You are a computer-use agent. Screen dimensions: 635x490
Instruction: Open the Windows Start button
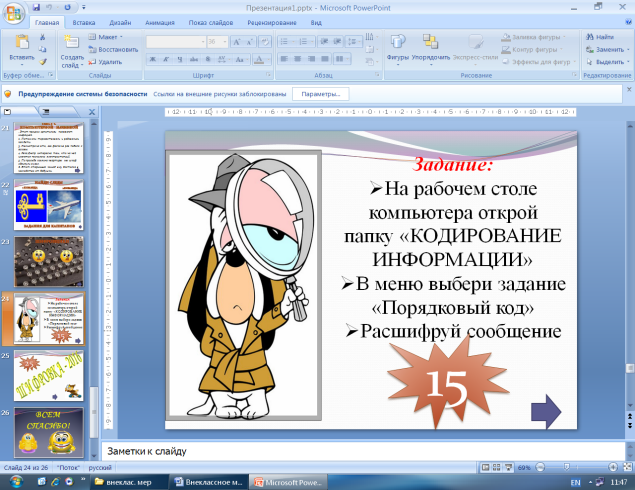point(15,482)
